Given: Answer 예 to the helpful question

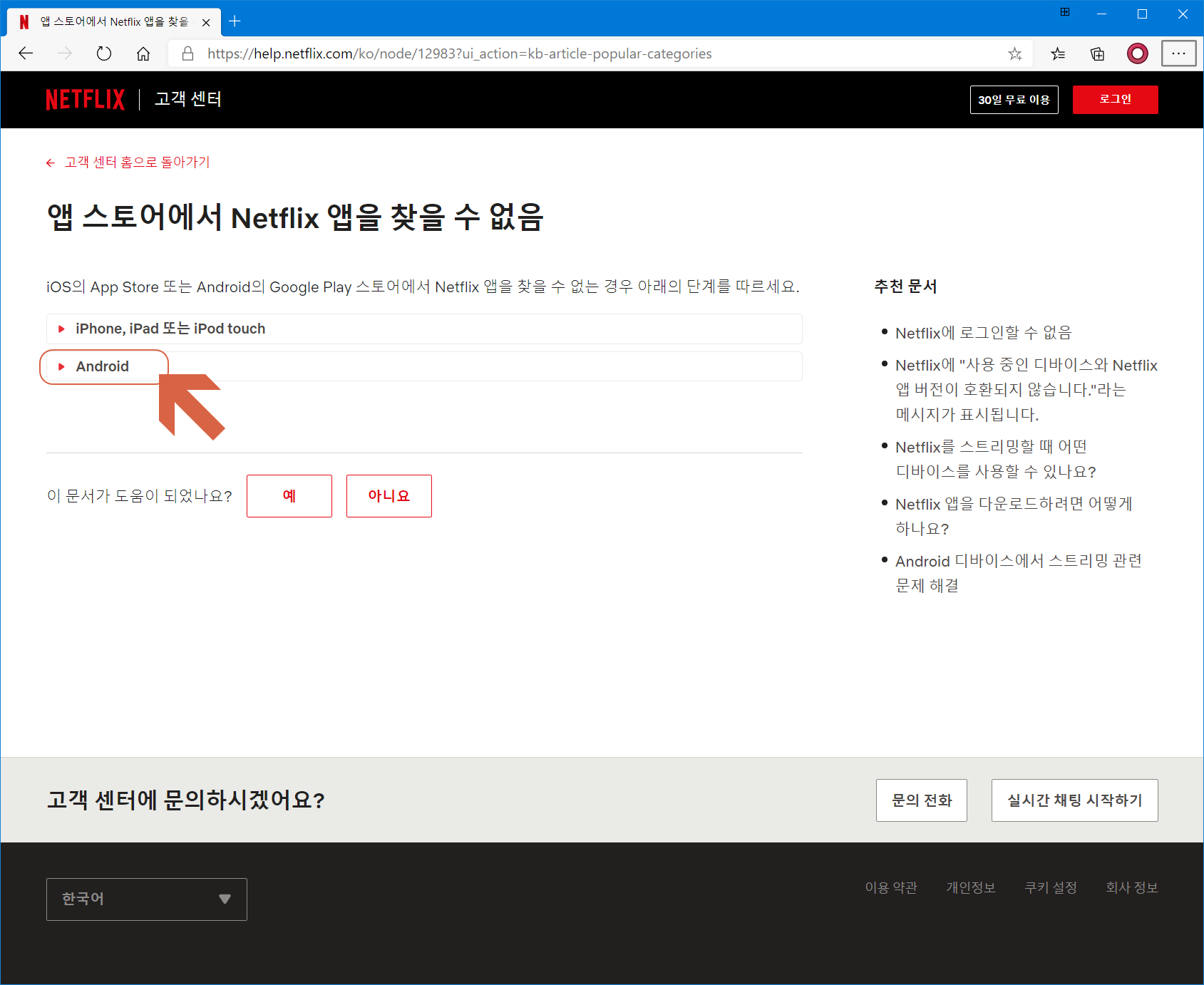Looking at the screenshot, I should [x=289, y=496].
